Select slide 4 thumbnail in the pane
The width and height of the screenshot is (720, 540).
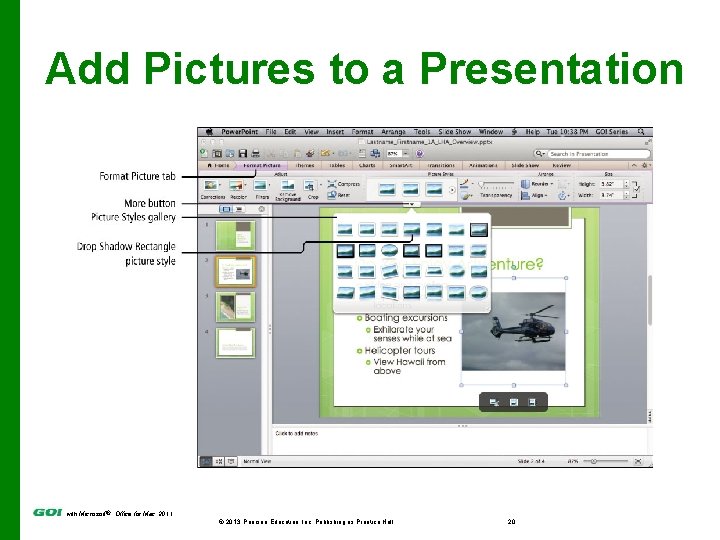coord(235,343)
